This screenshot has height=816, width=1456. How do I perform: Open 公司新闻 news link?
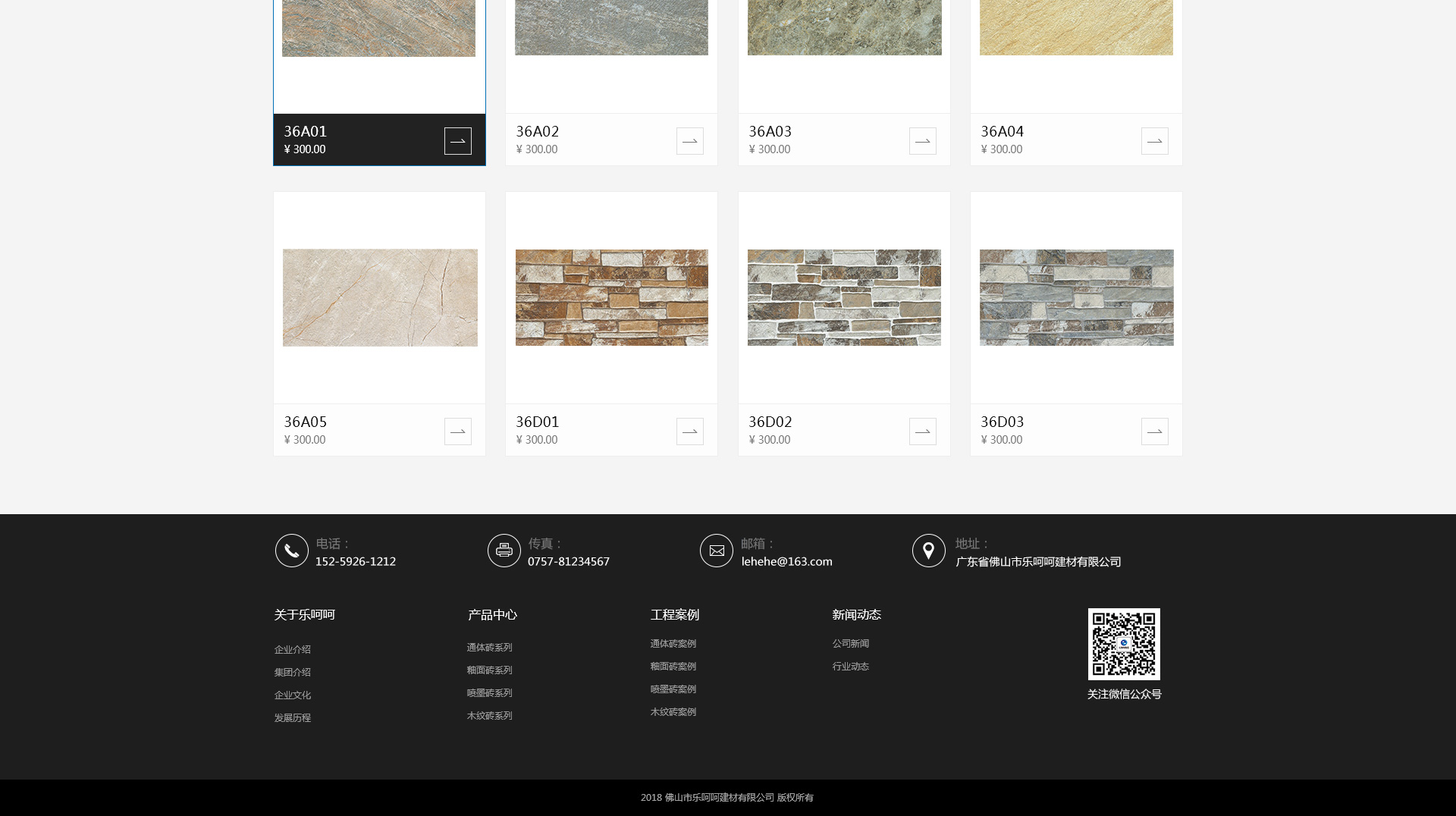850,644
